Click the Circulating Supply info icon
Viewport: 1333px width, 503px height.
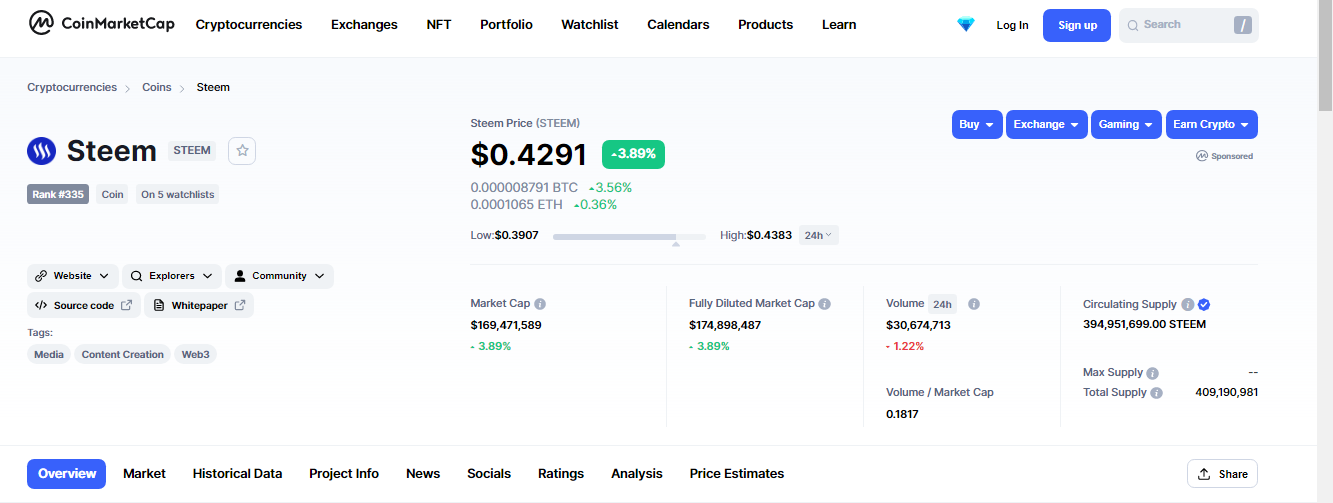(1187, 304)
